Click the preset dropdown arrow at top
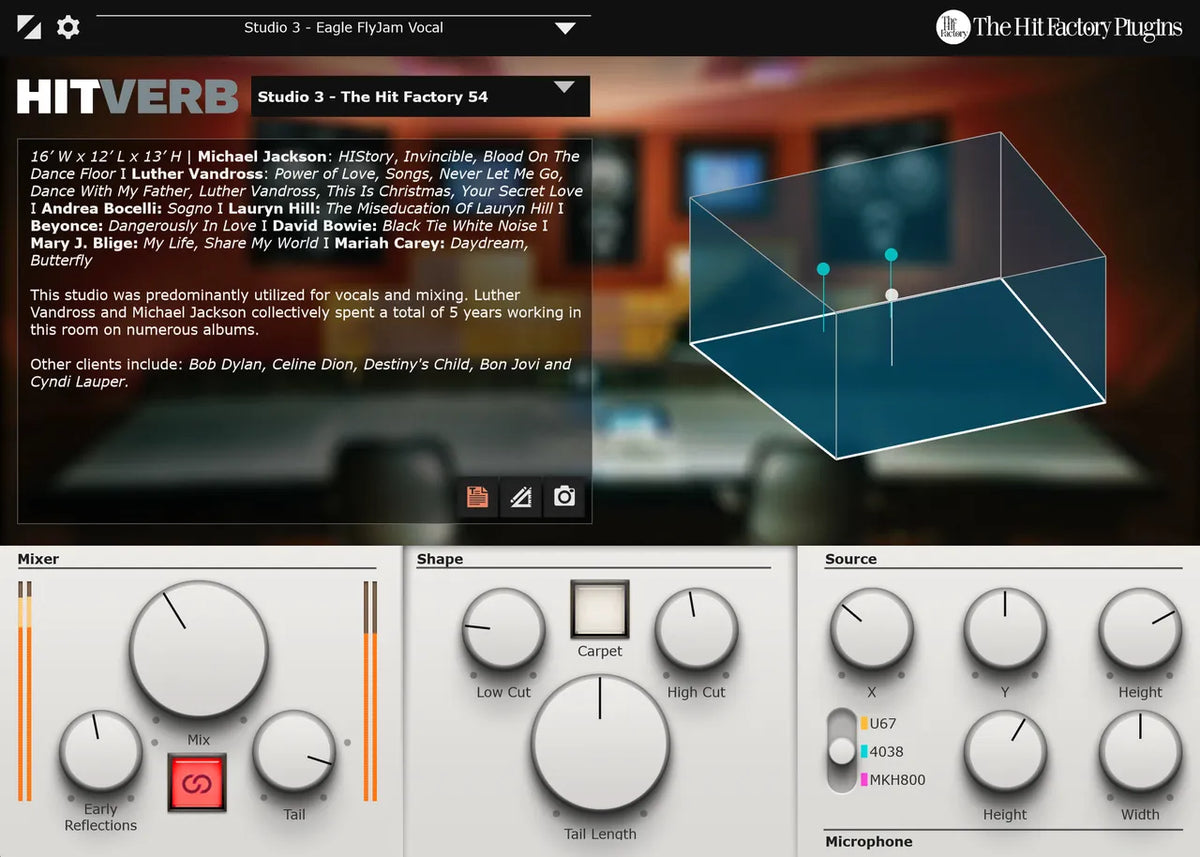Screen dimensions: 1200x857 pyautogui.click(x=564, y=27)
